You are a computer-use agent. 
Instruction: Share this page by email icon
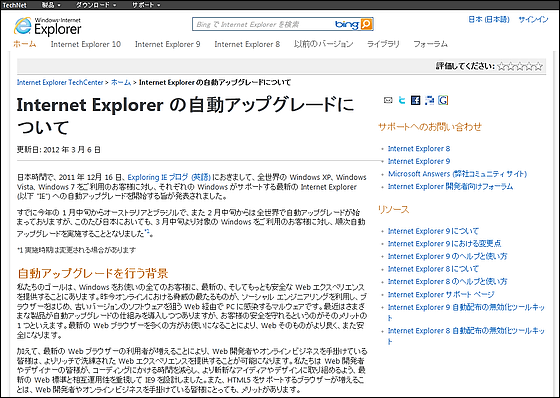[388, 100]
